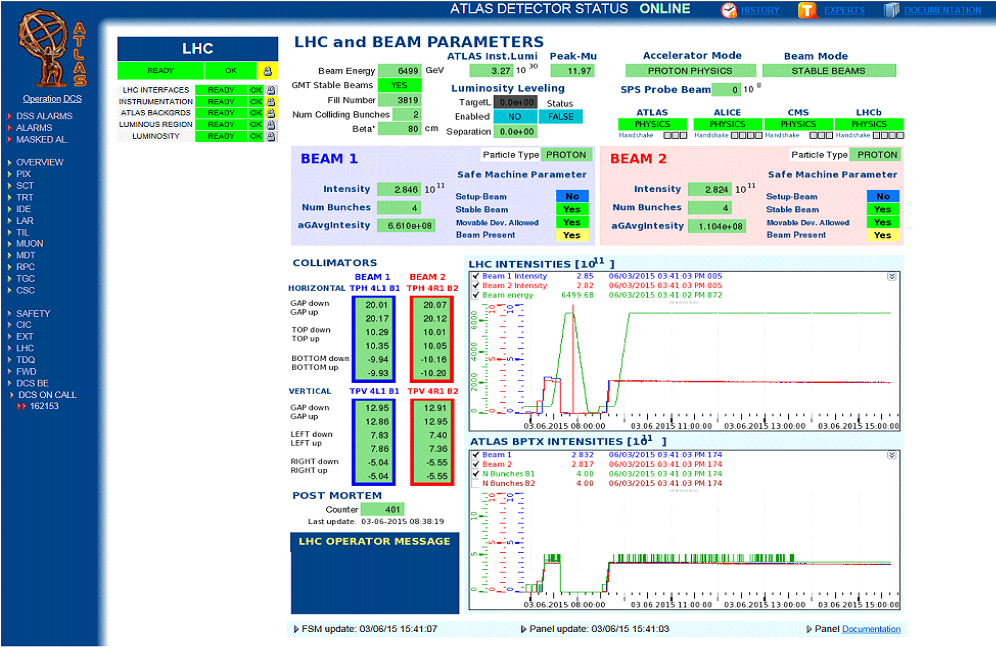This screenshot has width=996, height=648.
Task: Click the History clock icon
Action: pyautogui.click(x=729, y=10)
